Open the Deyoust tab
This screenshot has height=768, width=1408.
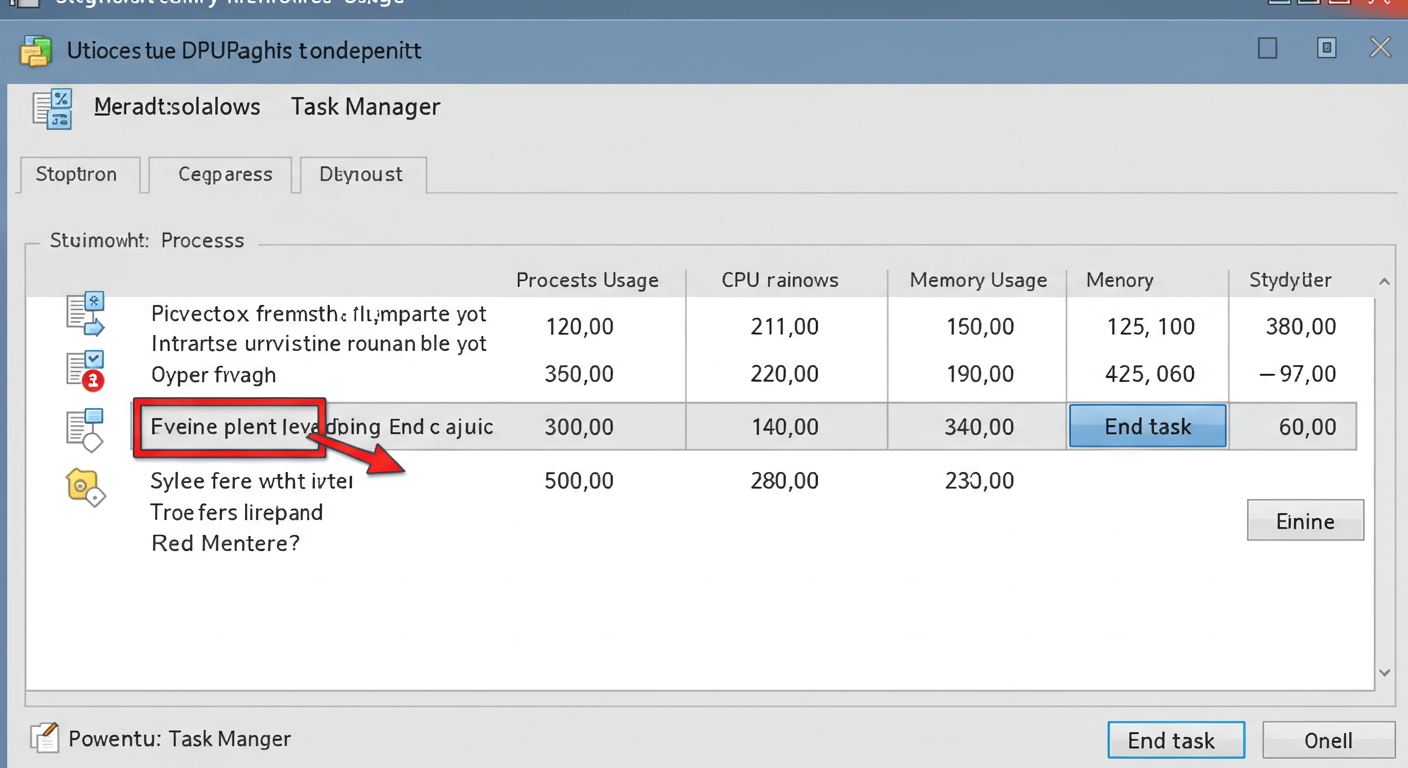tap(362, 174)
